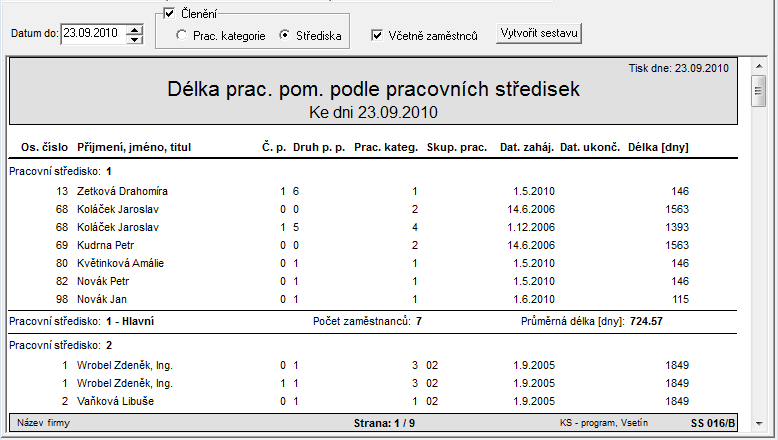Click the Květinková Amálie row

[373, 263]
